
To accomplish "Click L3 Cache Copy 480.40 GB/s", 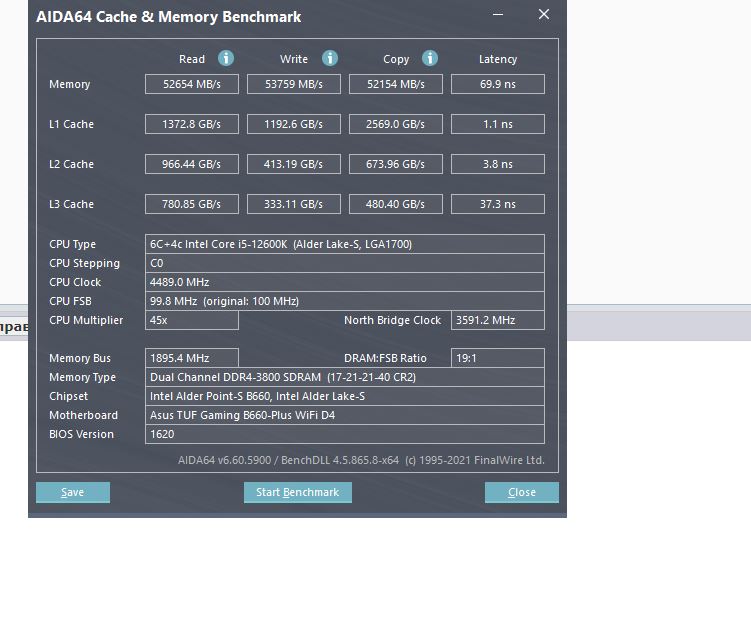I will tap(396, 204).
